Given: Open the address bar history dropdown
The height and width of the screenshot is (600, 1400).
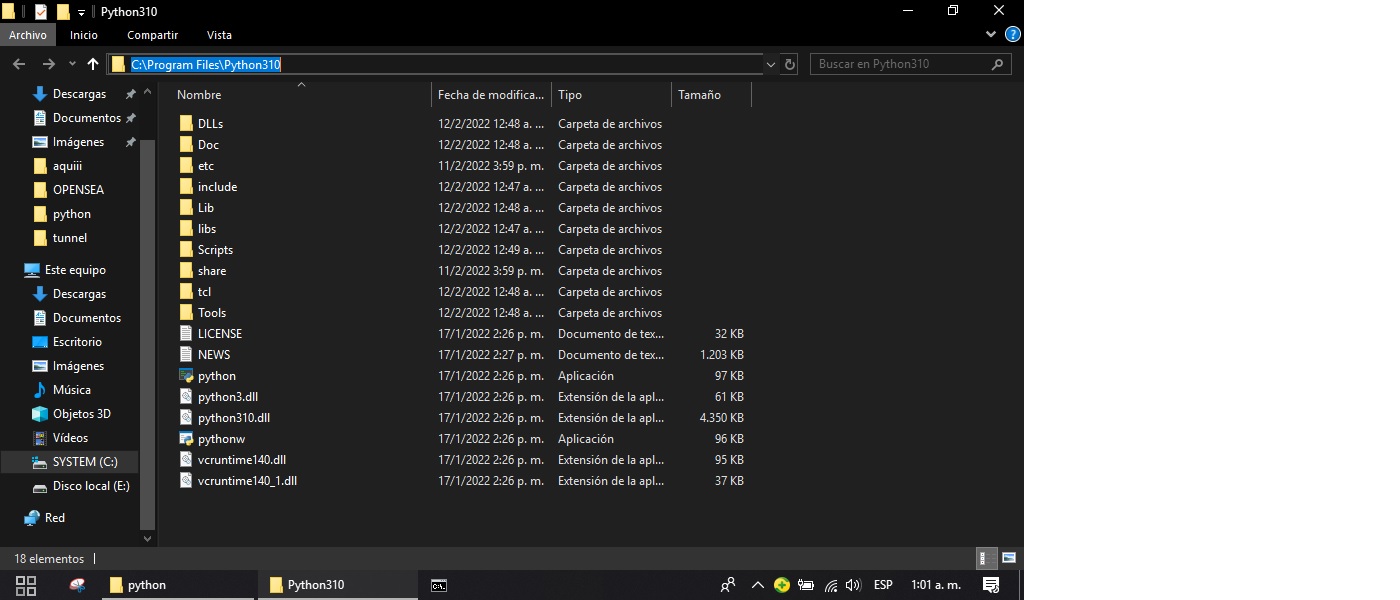Looking at the screenshot, I should [x=771, y=64].
